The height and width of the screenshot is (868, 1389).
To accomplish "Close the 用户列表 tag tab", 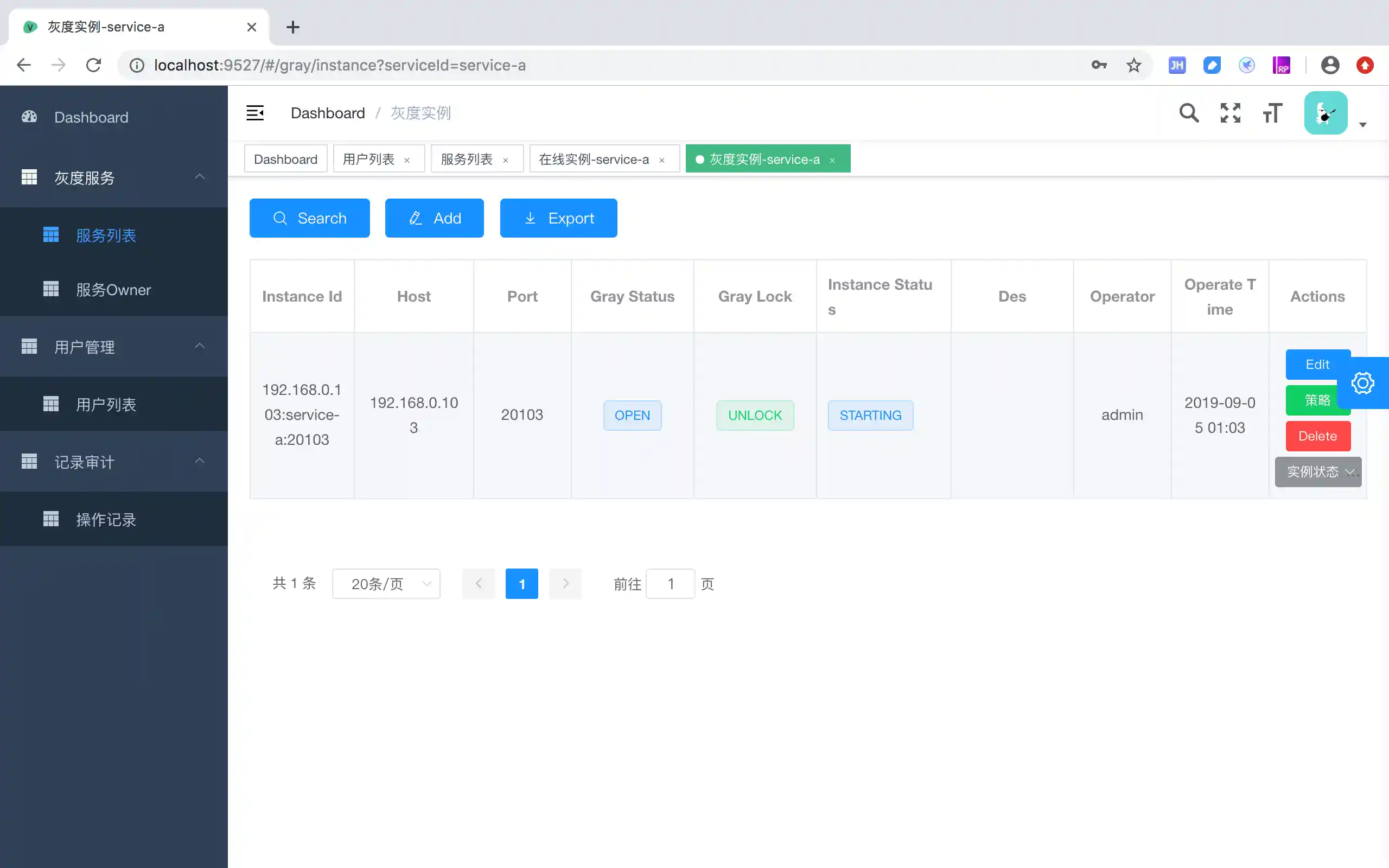I will coord(407,160).
